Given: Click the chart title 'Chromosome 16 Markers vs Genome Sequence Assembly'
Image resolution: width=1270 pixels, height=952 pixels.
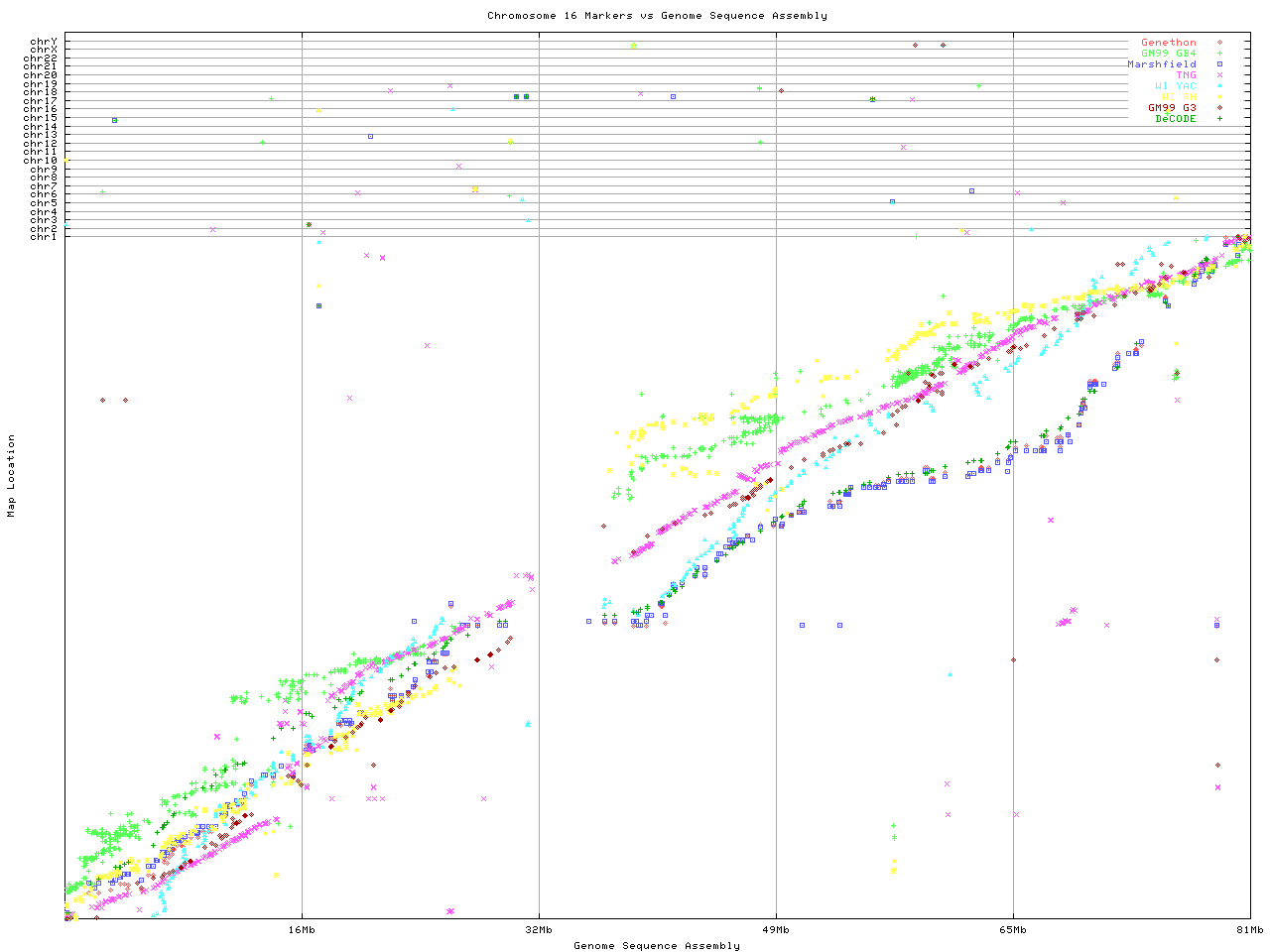Looking at the screenshot, I should pyautogui.click(x=657, y=16).
